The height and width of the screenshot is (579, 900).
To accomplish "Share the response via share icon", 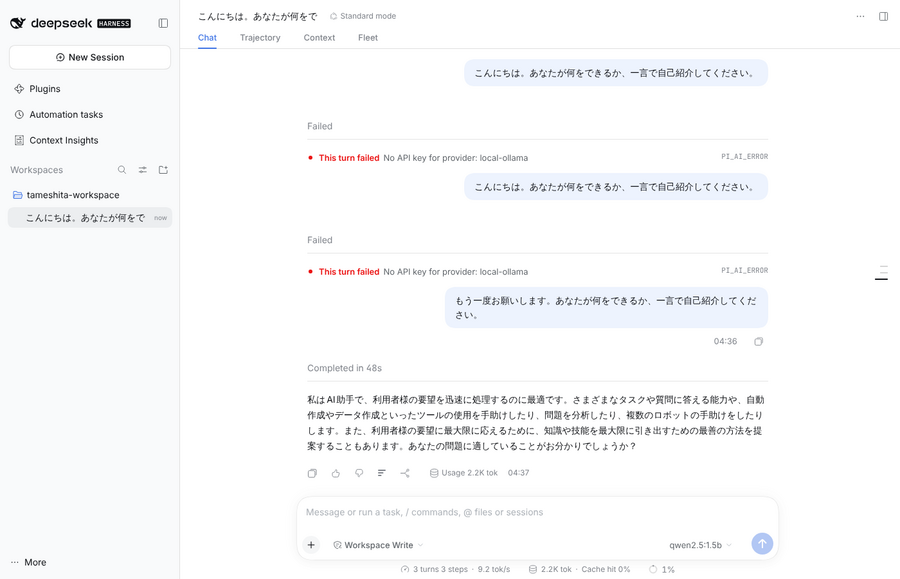I will pyautogui.click(x=405, y=473).
